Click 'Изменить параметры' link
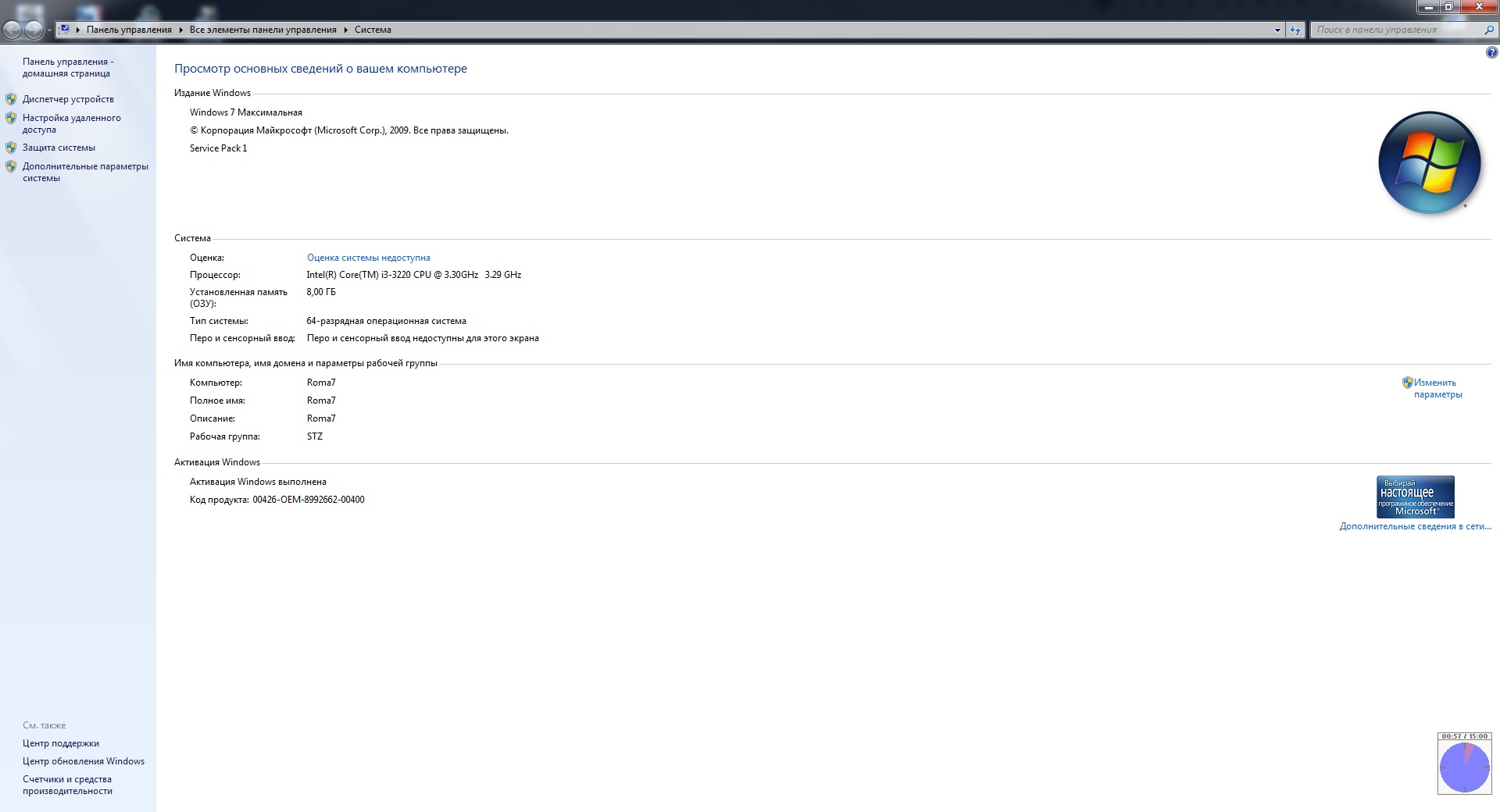This screenshot has width=1500, height=812. click(x=1437, y=388)
